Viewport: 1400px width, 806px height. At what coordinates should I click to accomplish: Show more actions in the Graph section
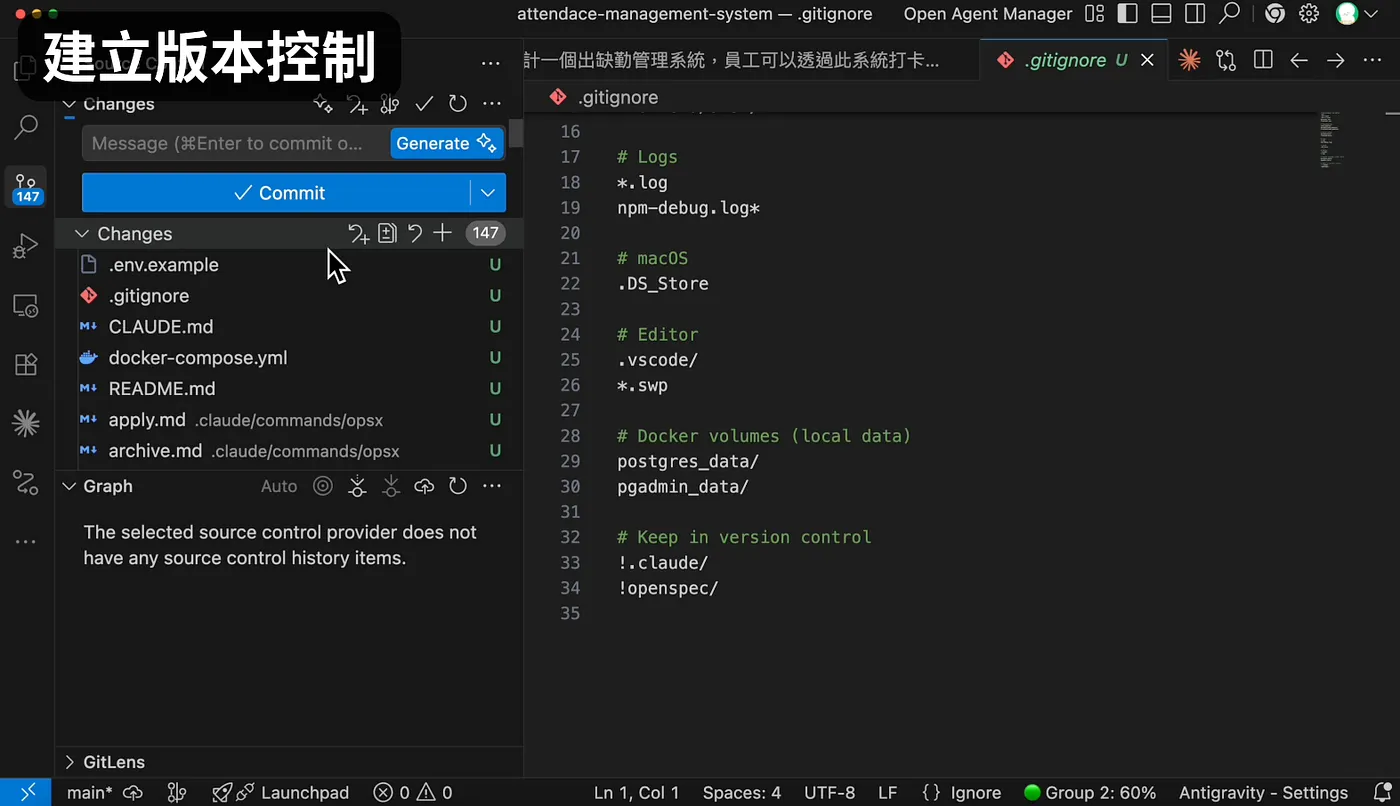point(491,486)
